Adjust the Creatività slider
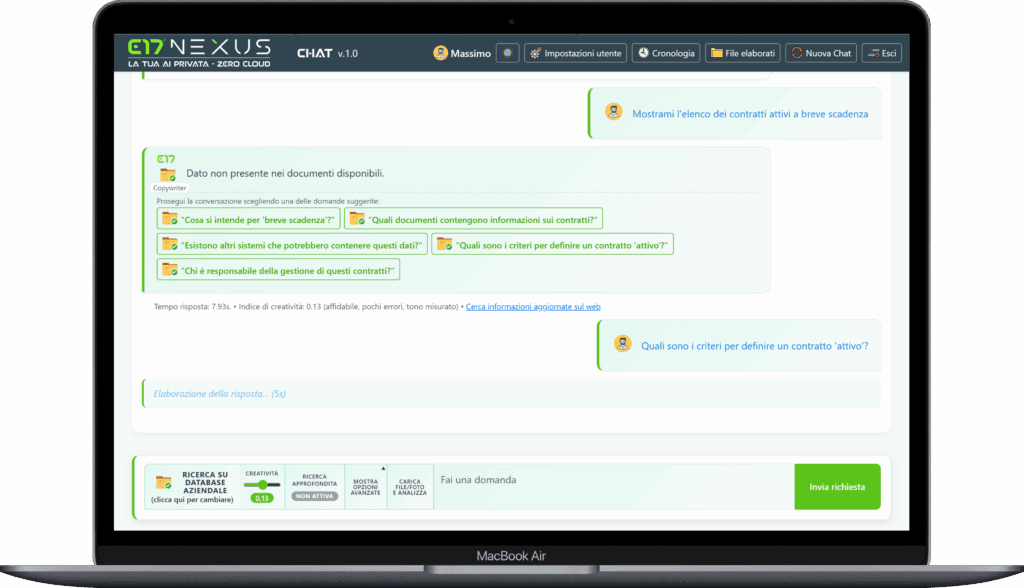Screen dimensions: 1024x588 [x=262, y=483]
